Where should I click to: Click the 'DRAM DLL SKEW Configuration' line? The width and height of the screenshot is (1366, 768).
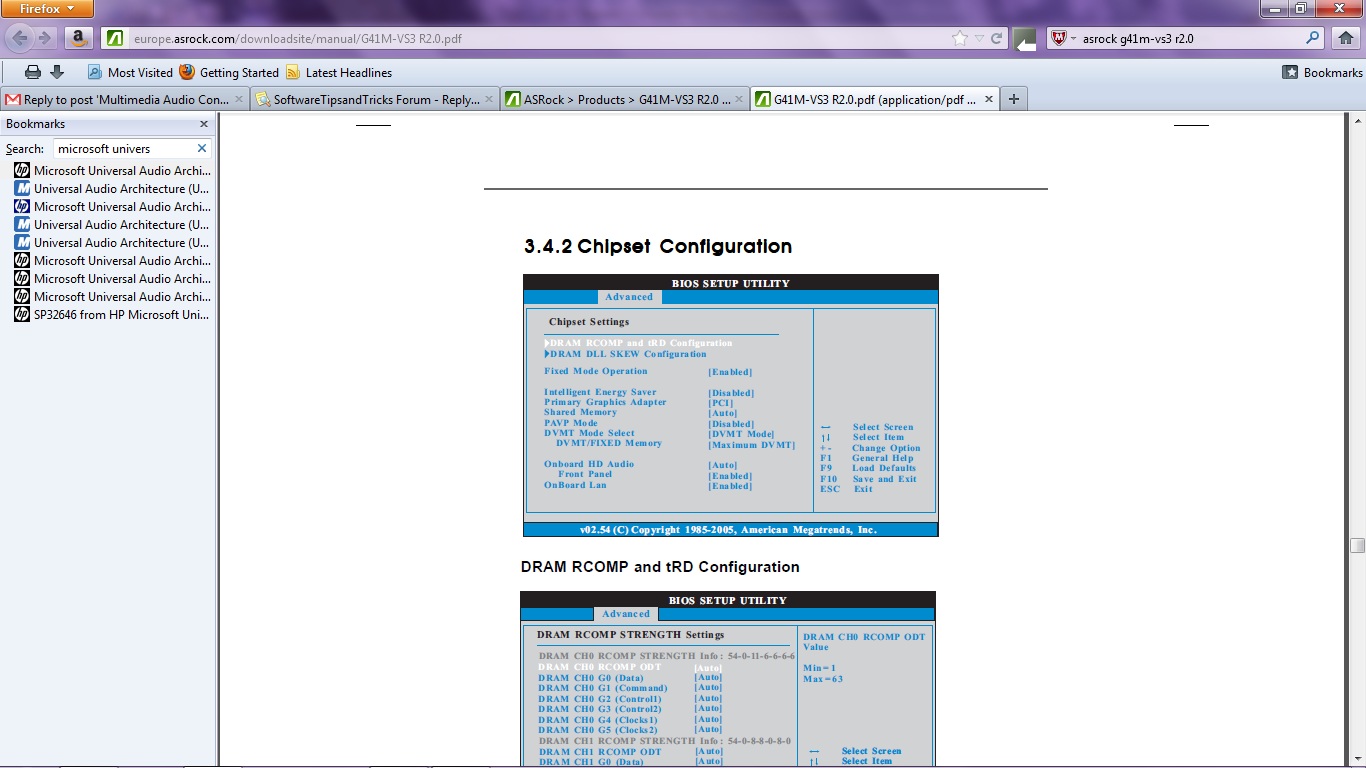coord(626,354)
